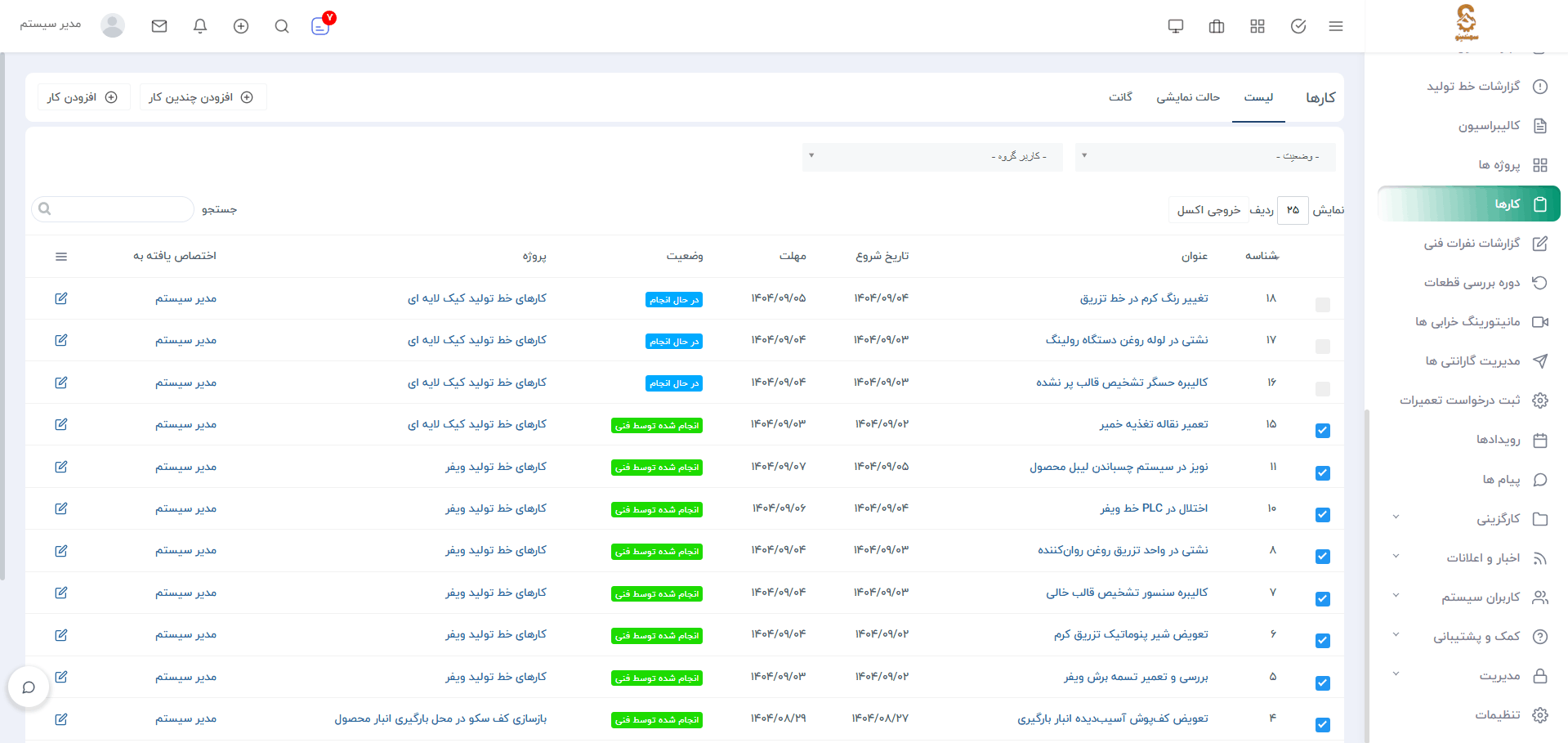Switch to the حالت نمایشی tab

tap(1187, 97)
